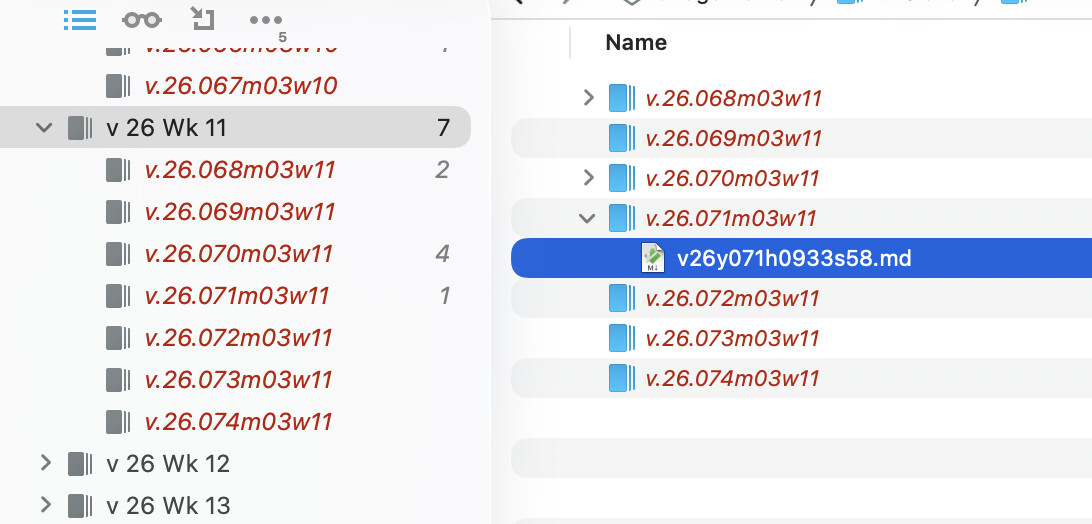Select the list view sidebar icon
Viewport: 1092px width, 524px height.
point(79,20)
